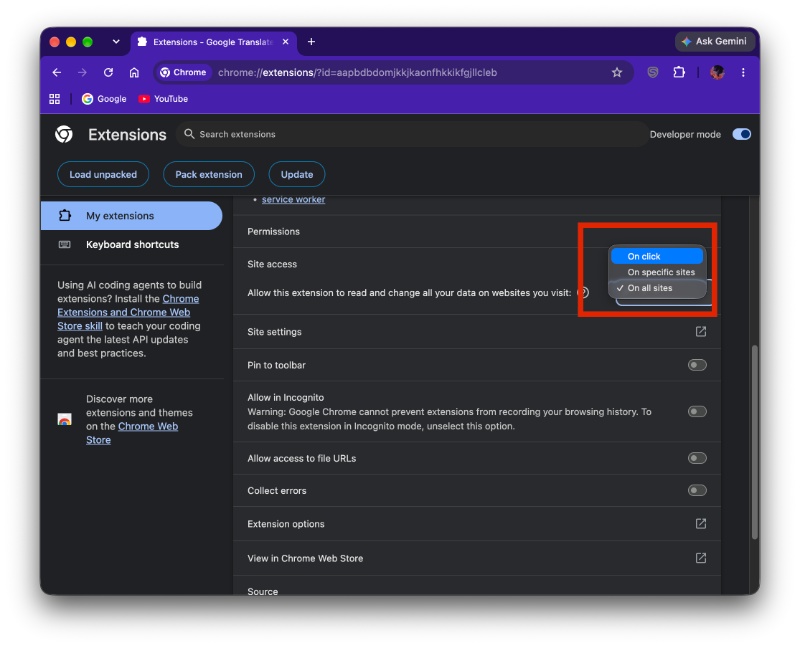The width and height of the screenshot is (800, 648).
Task: Open Keyboard shortcuts in sidebar
Action: coord(132,244)
